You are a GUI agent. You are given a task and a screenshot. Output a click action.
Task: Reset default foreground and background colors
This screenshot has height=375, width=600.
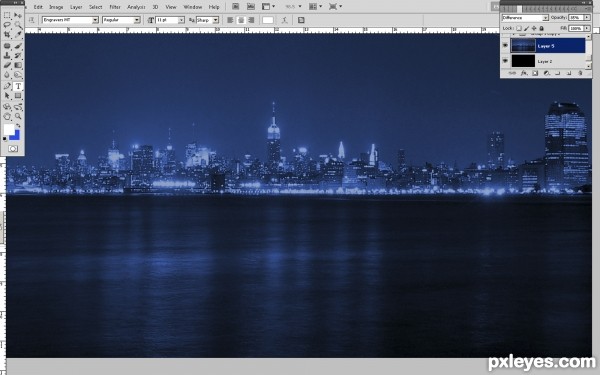[5, 139]
